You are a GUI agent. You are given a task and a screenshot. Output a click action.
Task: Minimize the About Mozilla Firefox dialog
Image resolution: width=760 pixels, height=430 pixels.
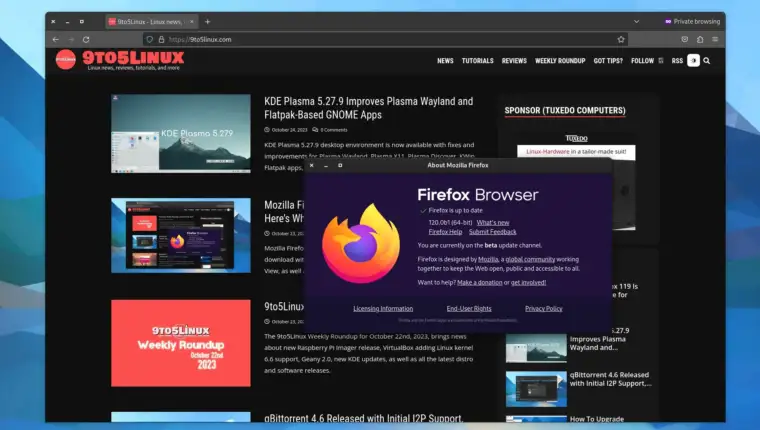326,165
